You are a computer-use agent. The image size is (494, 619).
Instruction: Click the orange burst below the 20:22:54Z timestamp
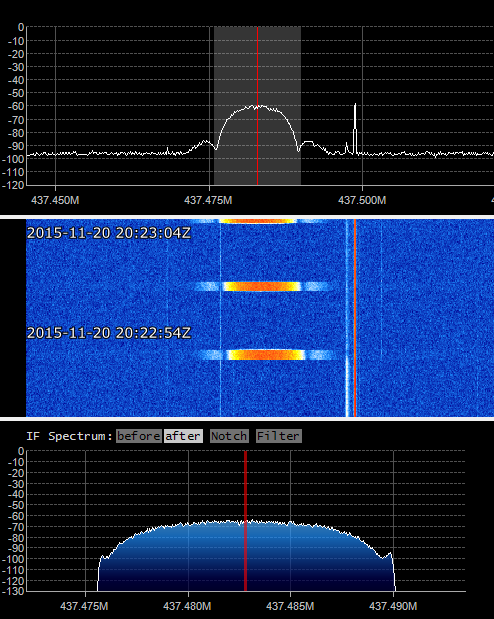tap(267, 355)
